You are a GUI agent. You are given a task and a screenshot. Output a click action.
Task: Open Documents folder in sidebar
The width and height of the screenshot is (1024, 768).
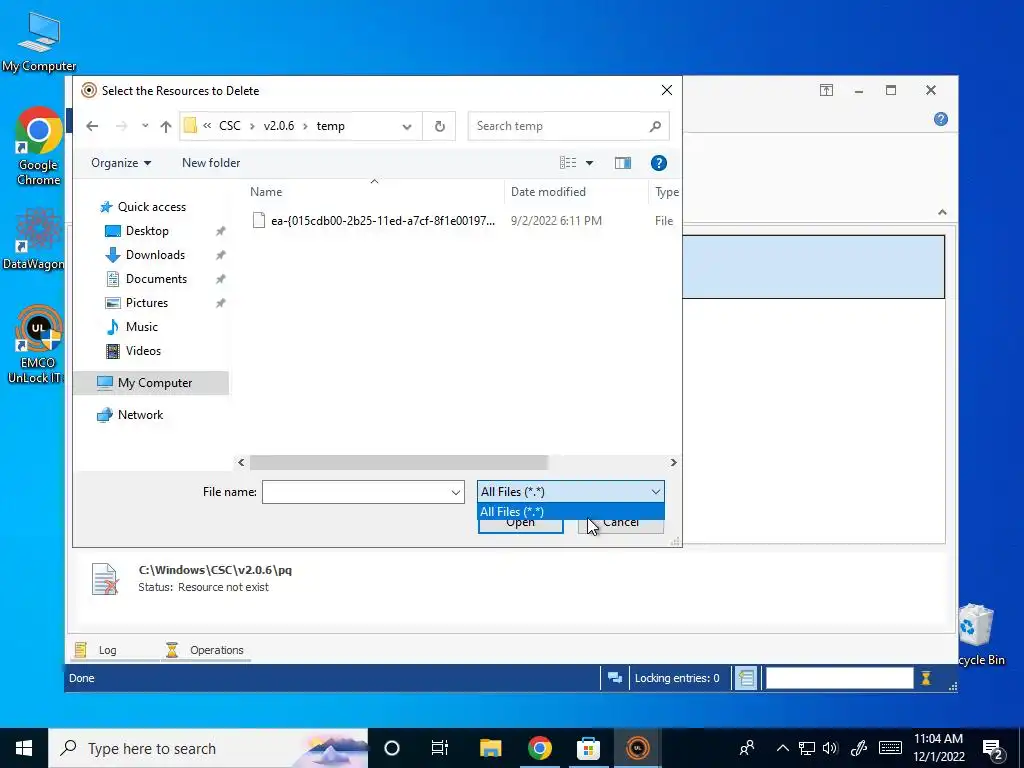(156, 279)
